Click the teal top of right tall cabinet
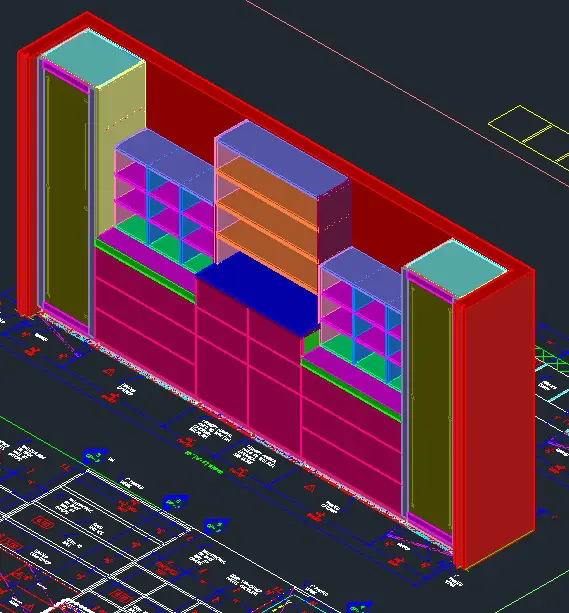The width and height of the screenshot is (569, 613). (x=456, y=269)
